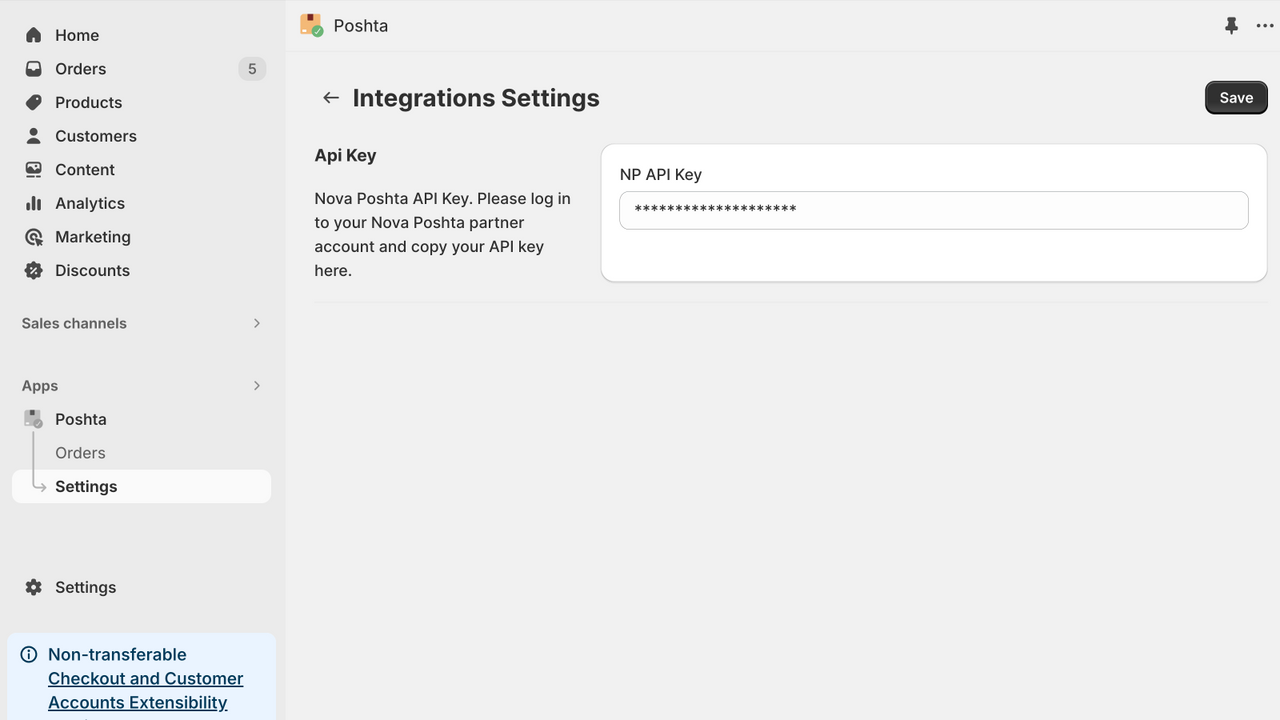Click the Orders inbox icon
The width and height of the screenshot is (1280, 720).
pyautogui.click(x=34, y=69)
